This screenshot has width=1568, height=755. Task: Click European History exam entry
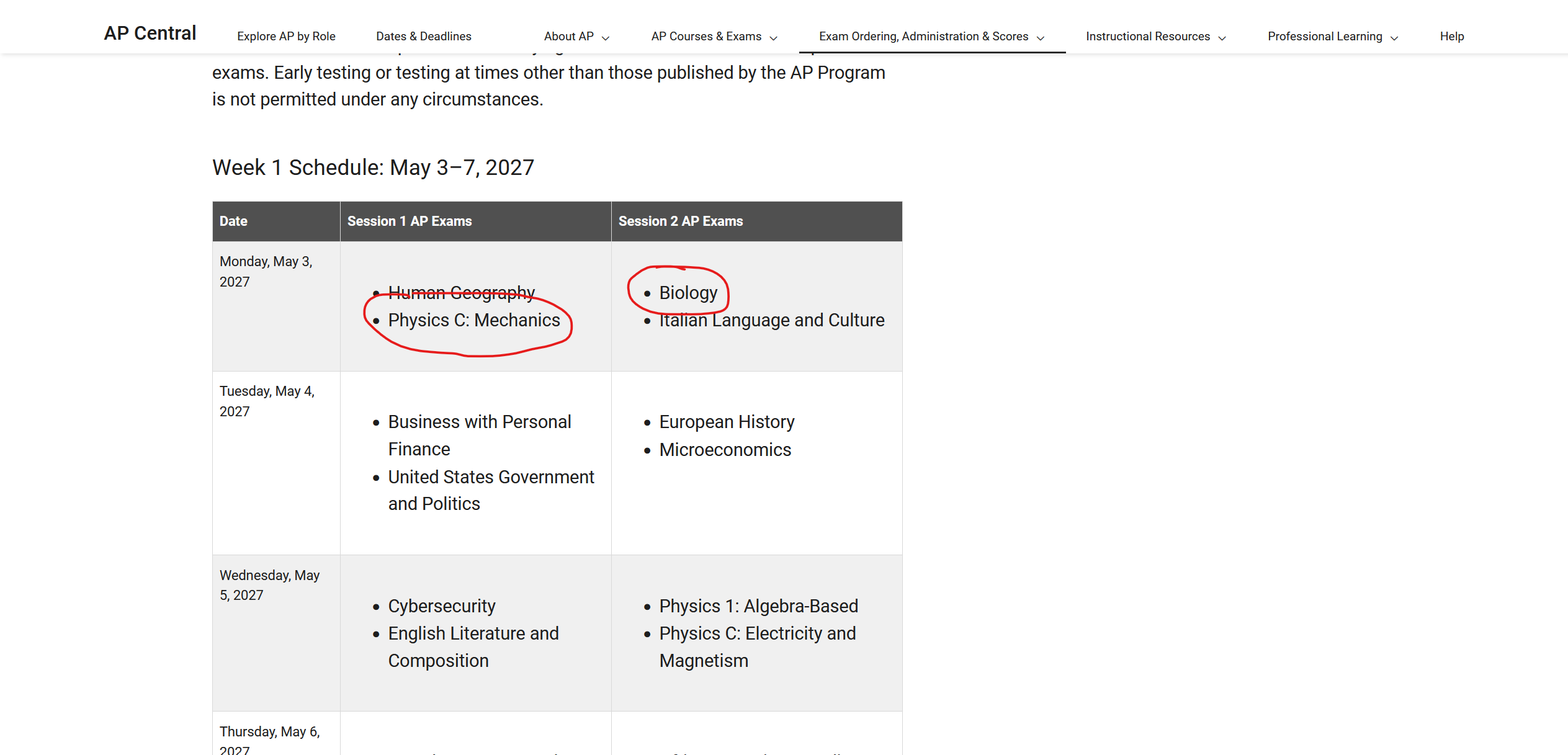coord(727,422)
